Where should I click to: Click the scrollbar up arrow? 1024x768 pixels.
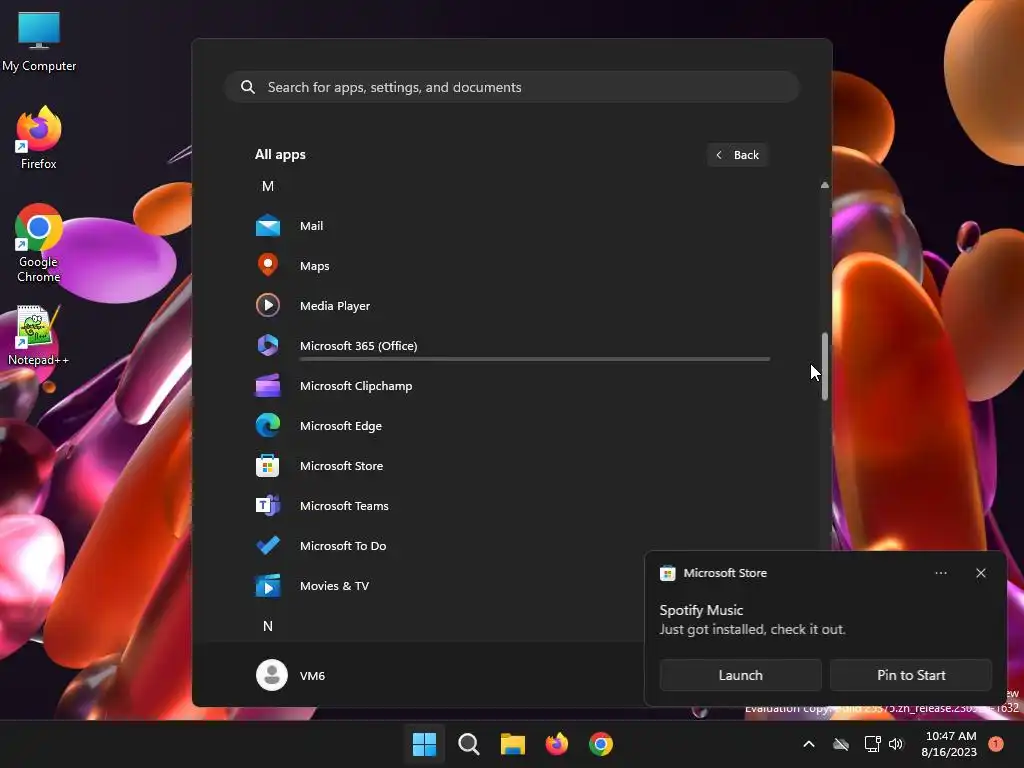tap(825, 185)
